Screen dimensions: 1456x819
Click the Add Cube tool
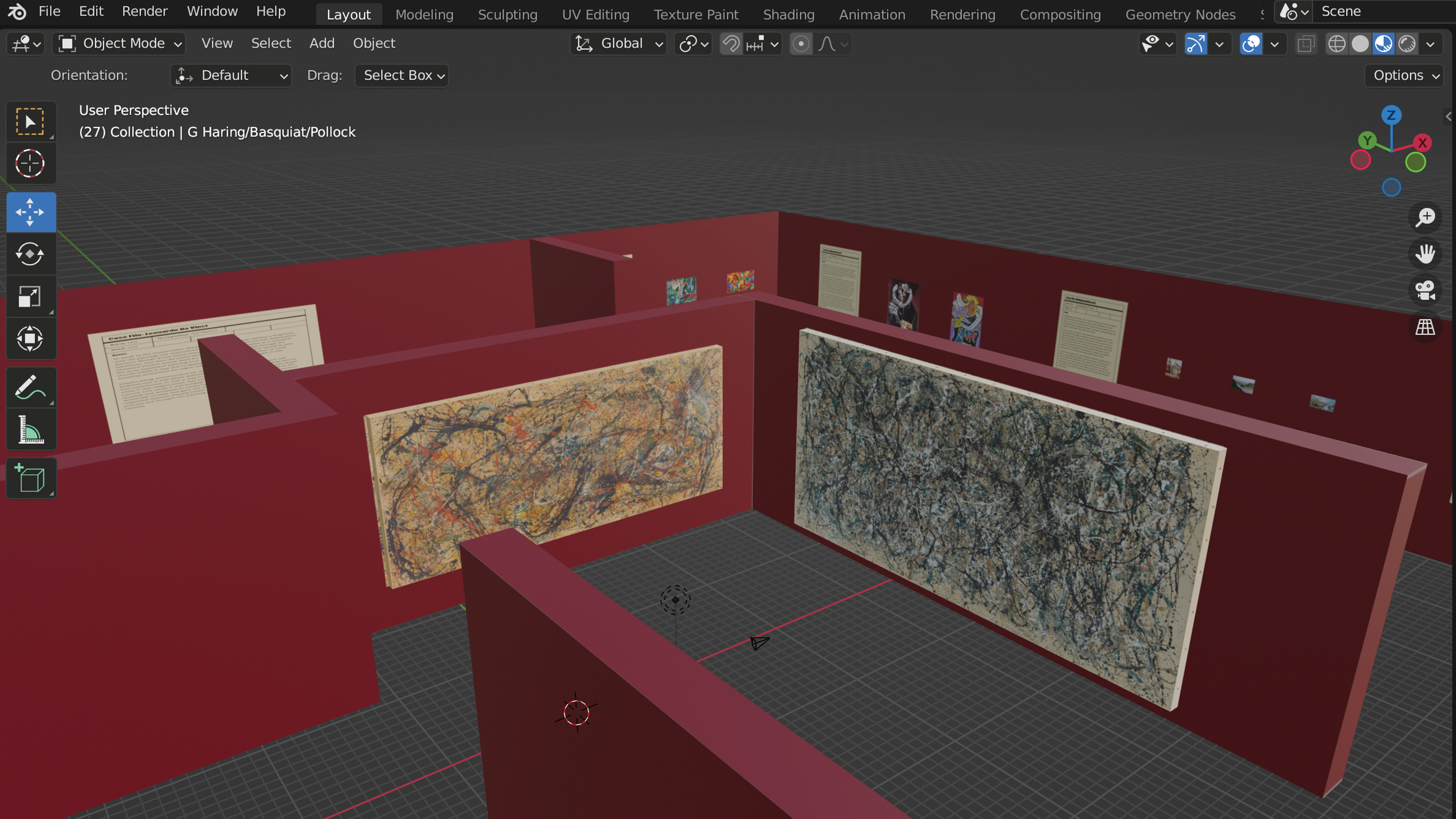click(30, 479)
